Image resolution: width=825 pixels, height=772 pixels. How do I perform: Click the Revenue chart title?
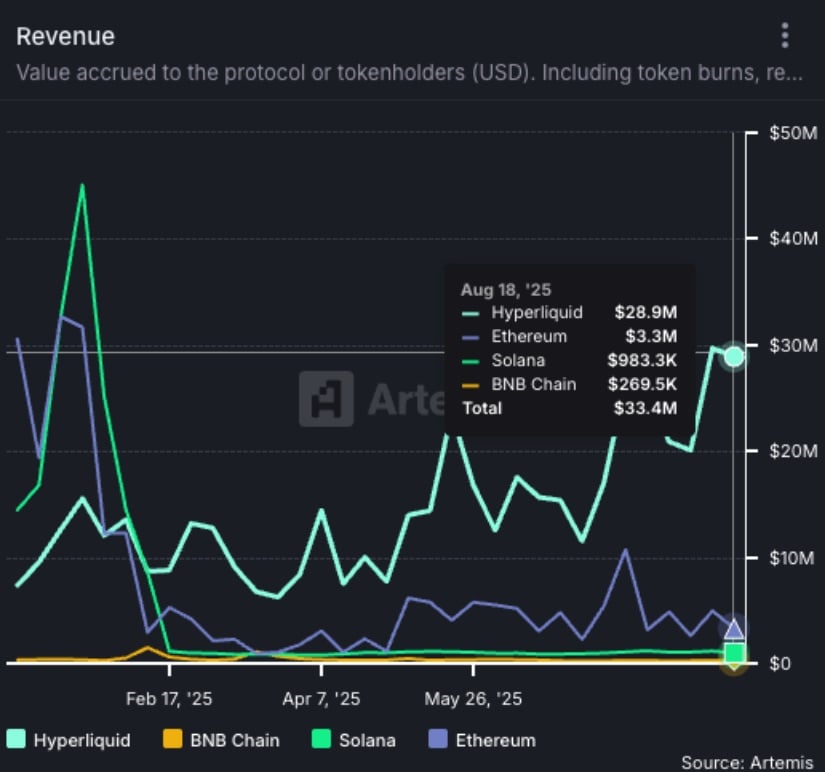point(65,36)
